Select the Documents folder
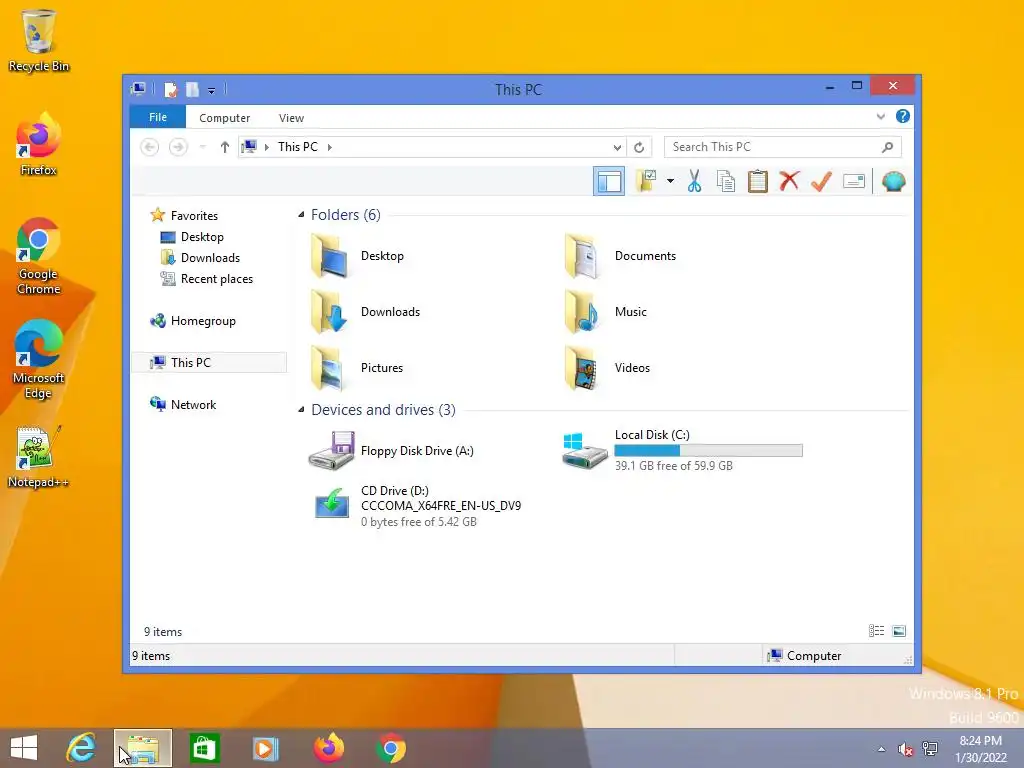This screenshot has height=768, width=1024. [620, 256]
